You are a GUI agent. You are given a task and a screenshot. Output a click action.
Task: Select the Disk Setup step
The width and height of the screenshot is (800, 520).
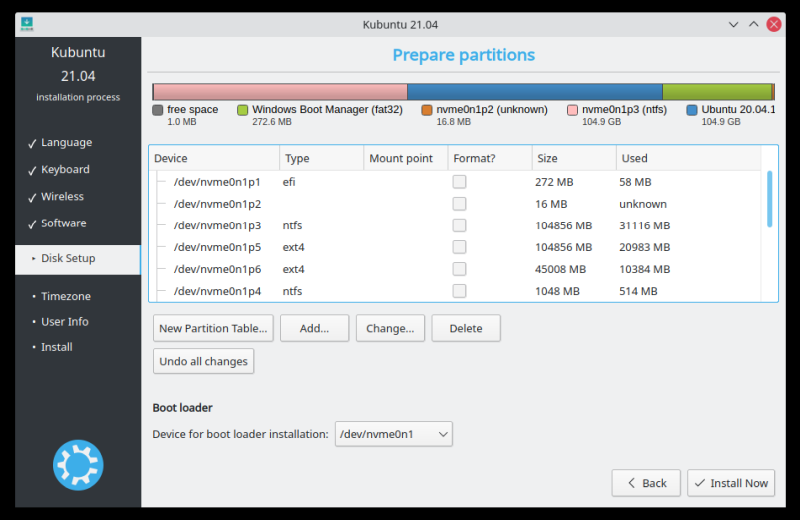78,259
